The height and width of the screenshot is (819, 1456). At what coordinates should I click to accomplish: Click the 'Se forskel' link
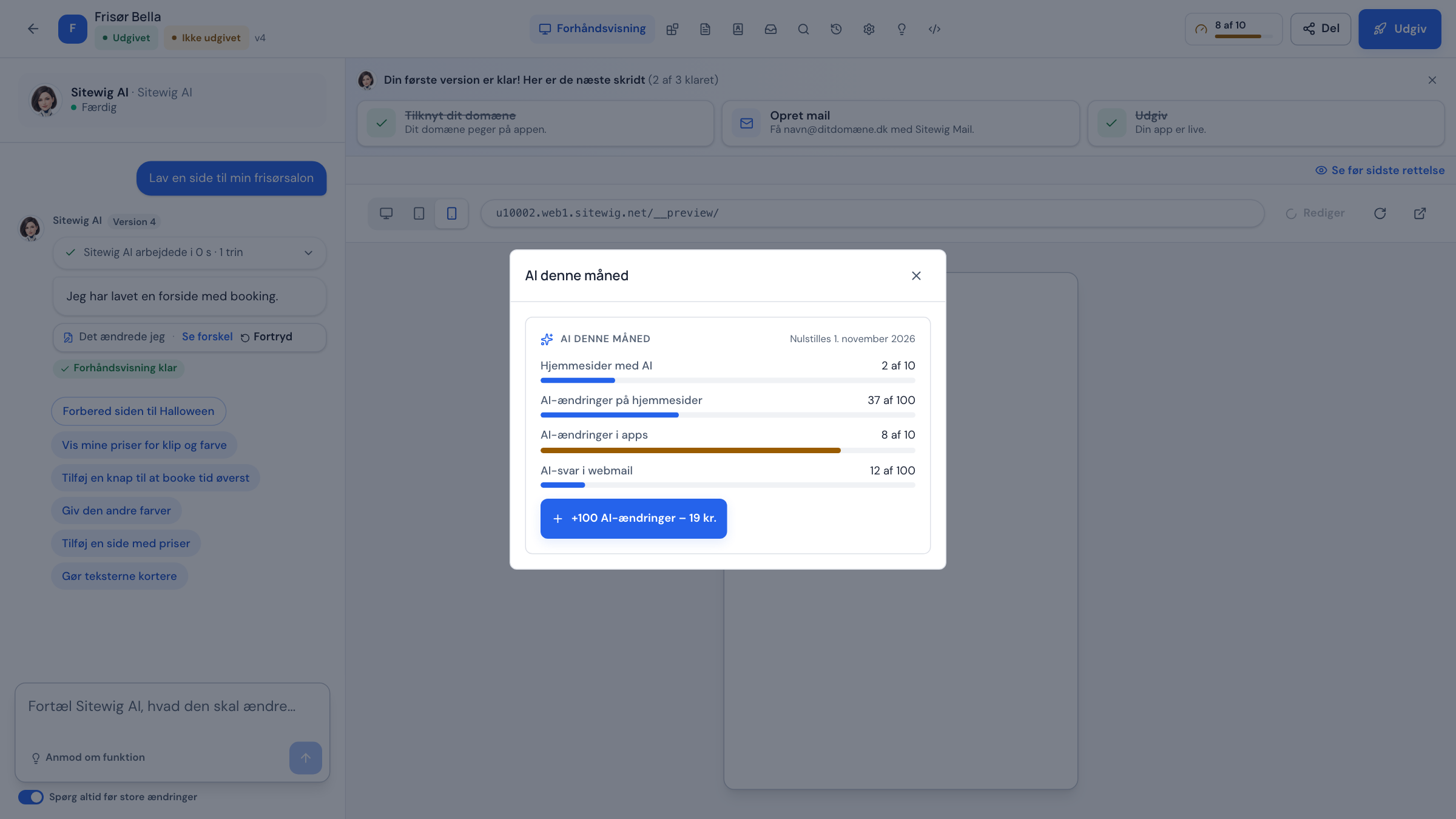(207, 337)
